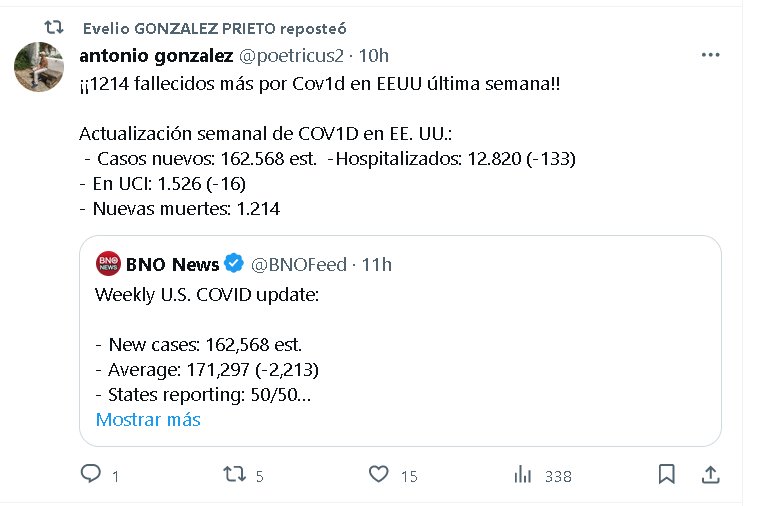Viewport: 762px width, 506px height.
Task: Open Evelio GONZALEZ PRIETO reposteó link
Action: 215,27
